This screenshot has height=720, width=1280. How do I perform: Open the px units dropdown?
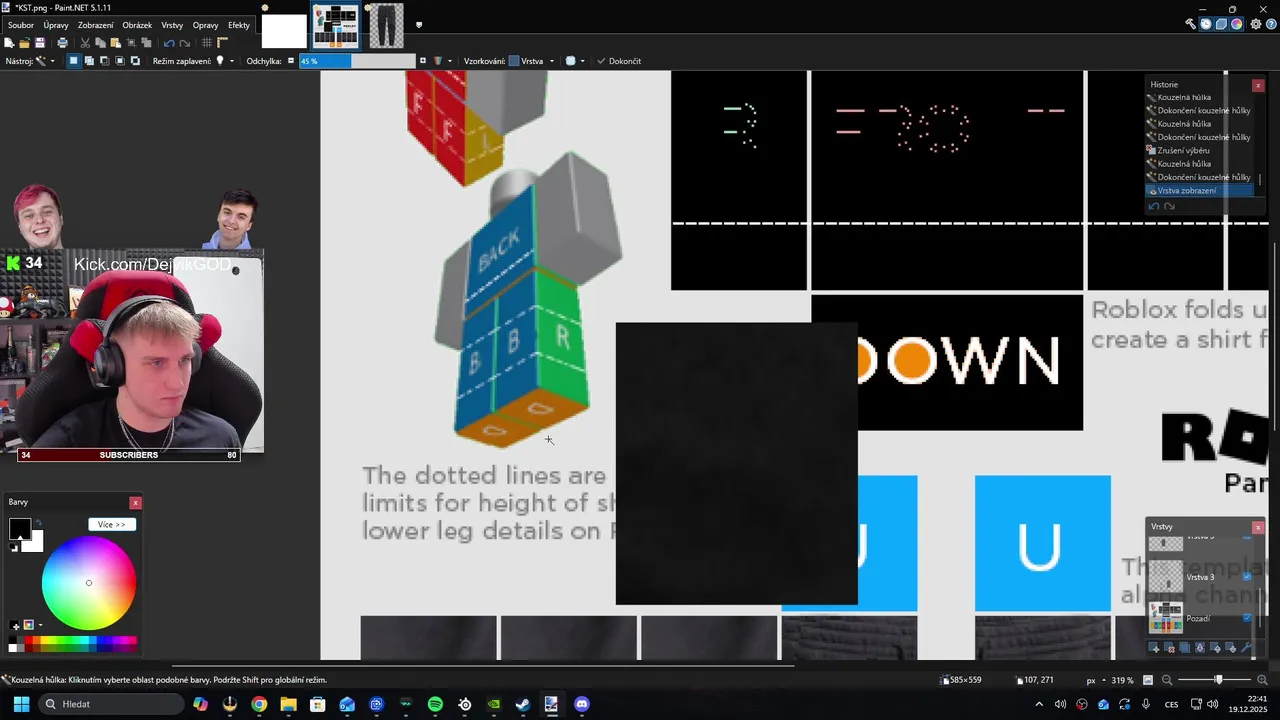point(1096,680)
